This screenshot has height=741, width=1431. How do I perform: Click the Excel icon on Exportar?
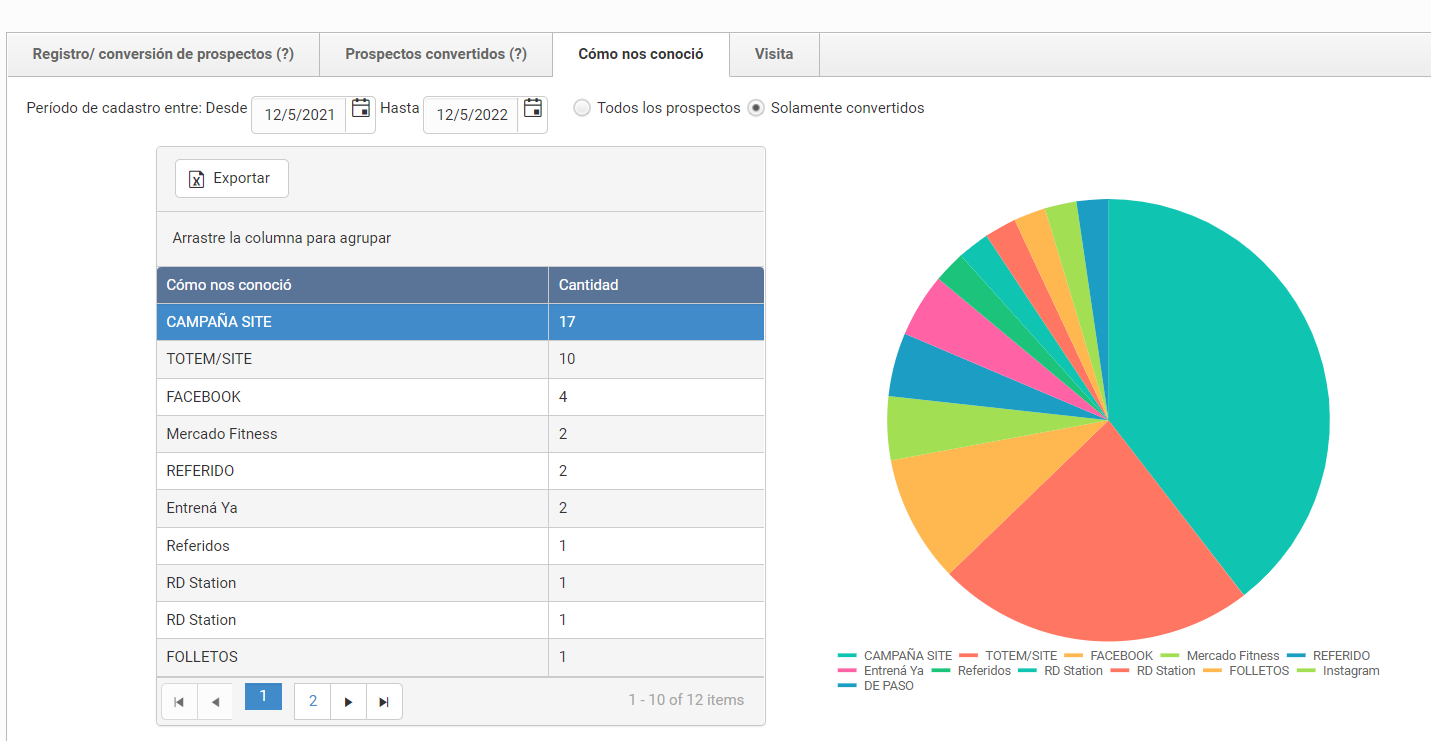(x=197, y=179)
